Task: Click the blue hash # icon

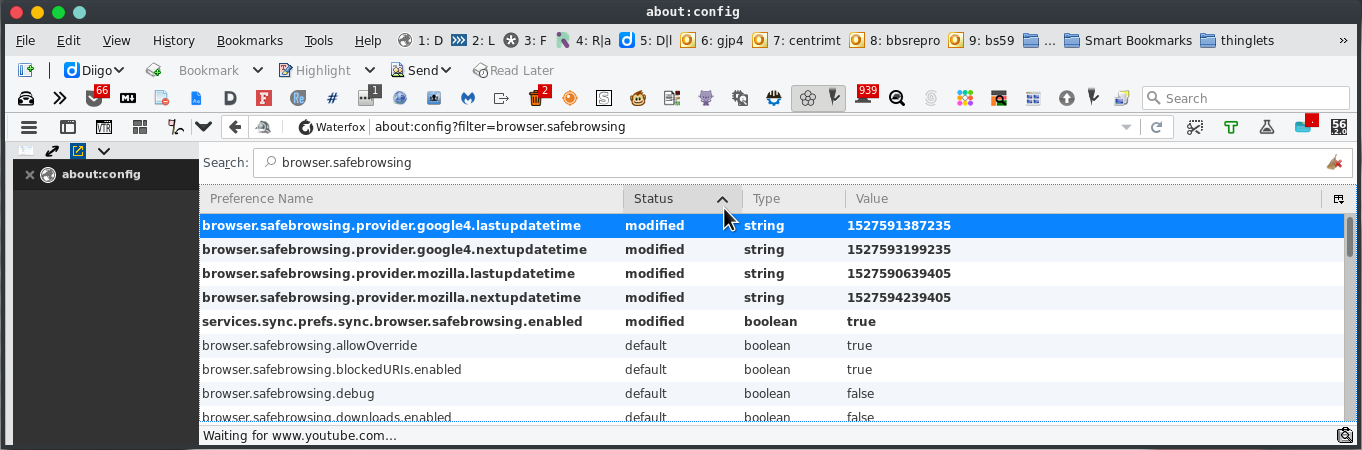Action: (332, 98)
